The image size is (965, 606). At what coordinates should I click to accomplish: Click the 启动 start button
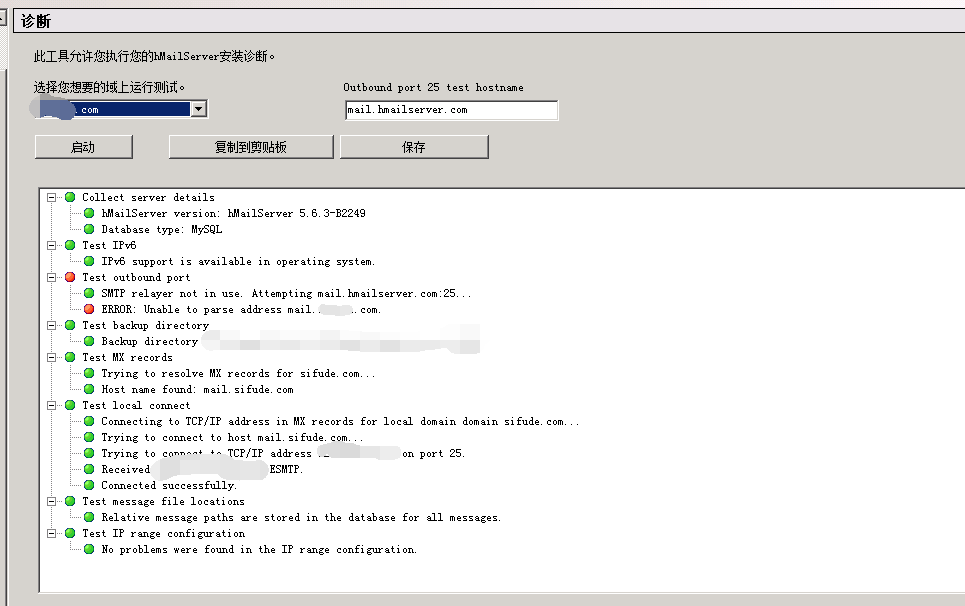[x=83, y=147]
